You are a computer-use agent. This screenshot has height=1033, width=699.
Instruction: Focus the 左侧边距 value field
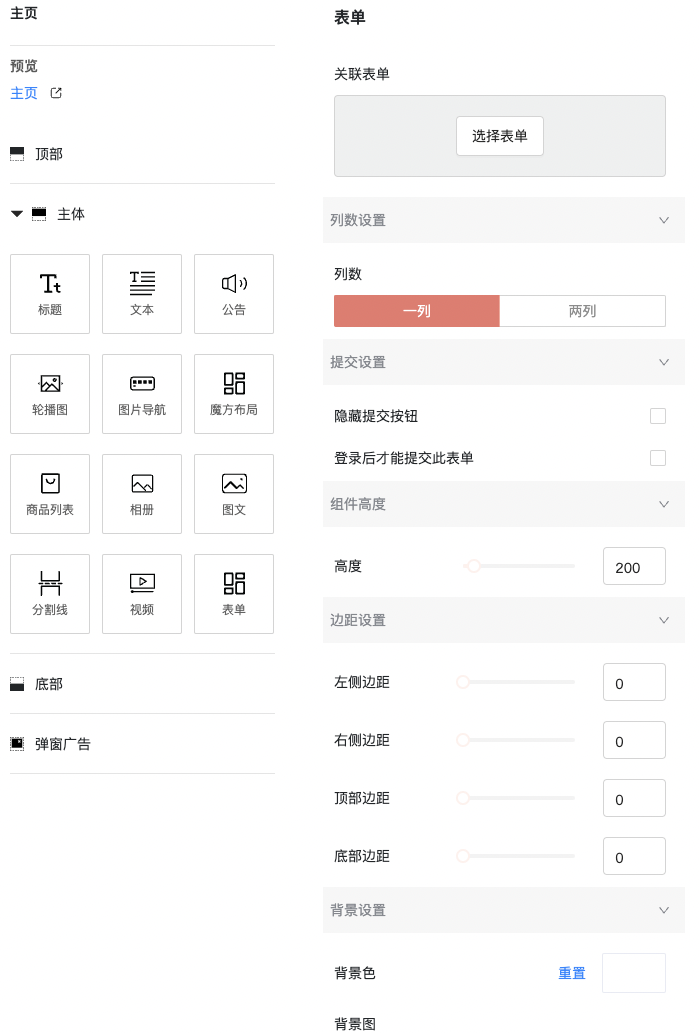634,682
